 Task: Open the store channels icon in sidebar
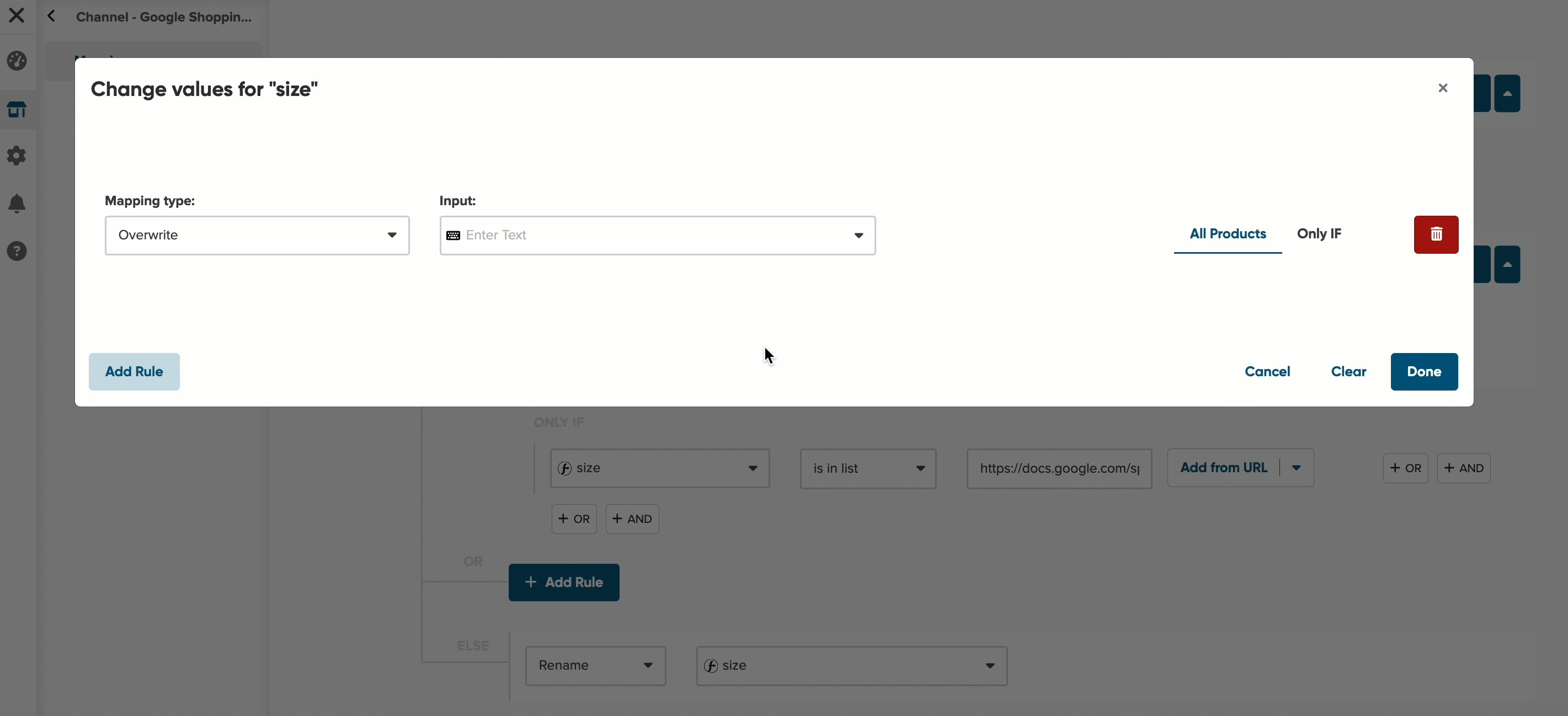[17, 110]
